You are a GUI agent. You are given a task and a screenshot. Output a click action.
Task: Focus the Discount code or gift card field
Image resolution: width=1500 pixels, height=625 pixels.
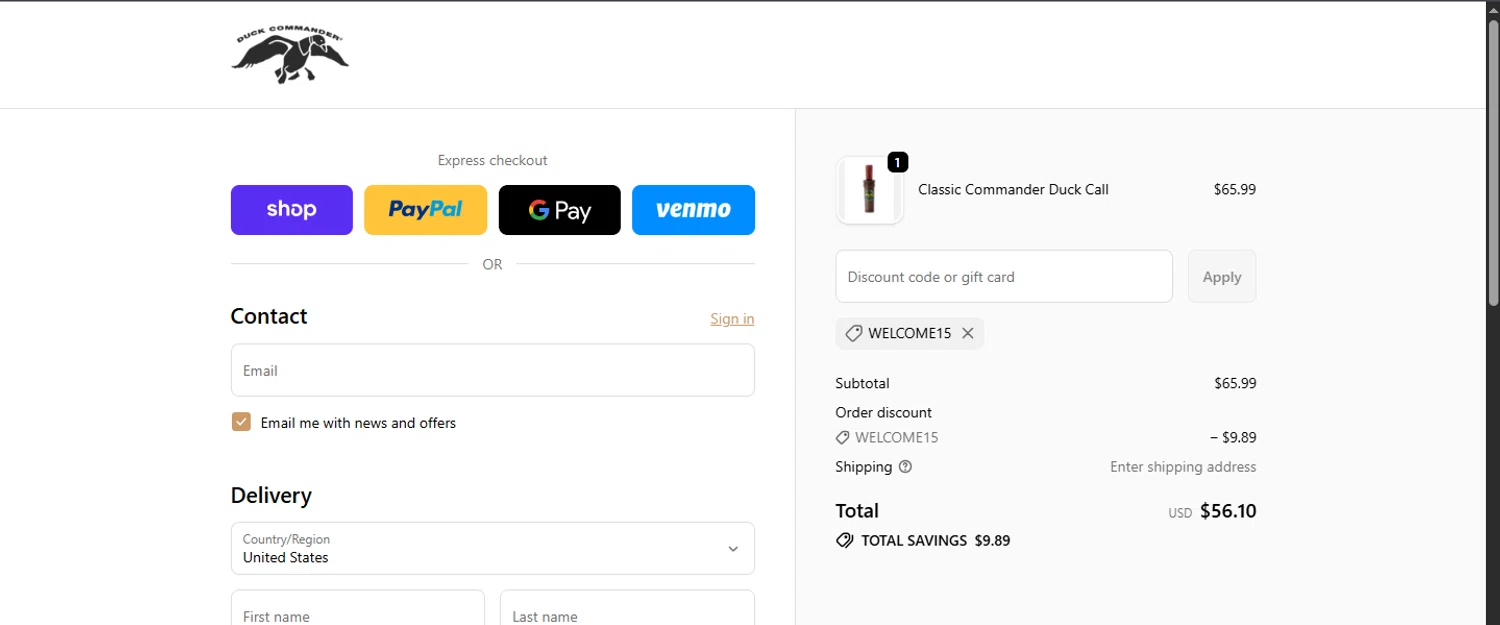pos(1004,277)
